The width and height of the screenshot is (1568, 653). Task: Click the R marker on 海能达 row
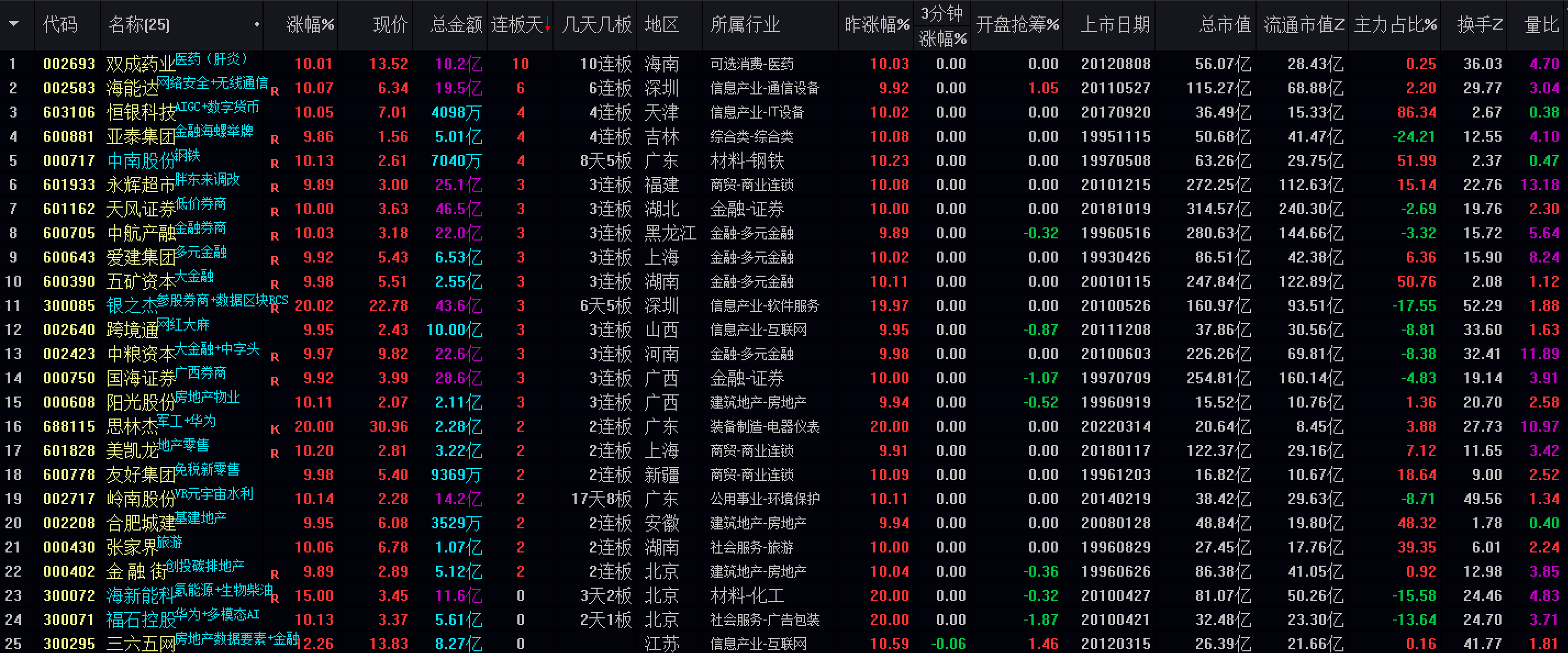tap(275, 91)
